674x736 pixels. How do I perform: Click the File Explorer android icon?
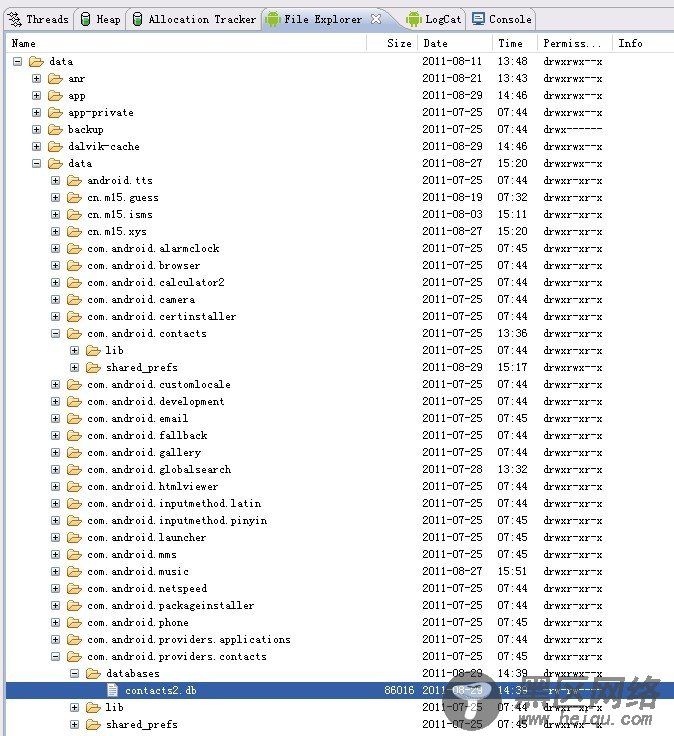coord(273,19)
